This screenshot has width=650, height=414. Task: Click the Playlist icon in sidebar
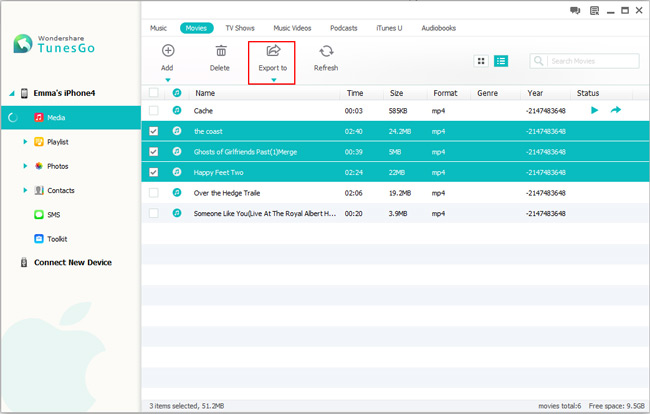[39, 142]
